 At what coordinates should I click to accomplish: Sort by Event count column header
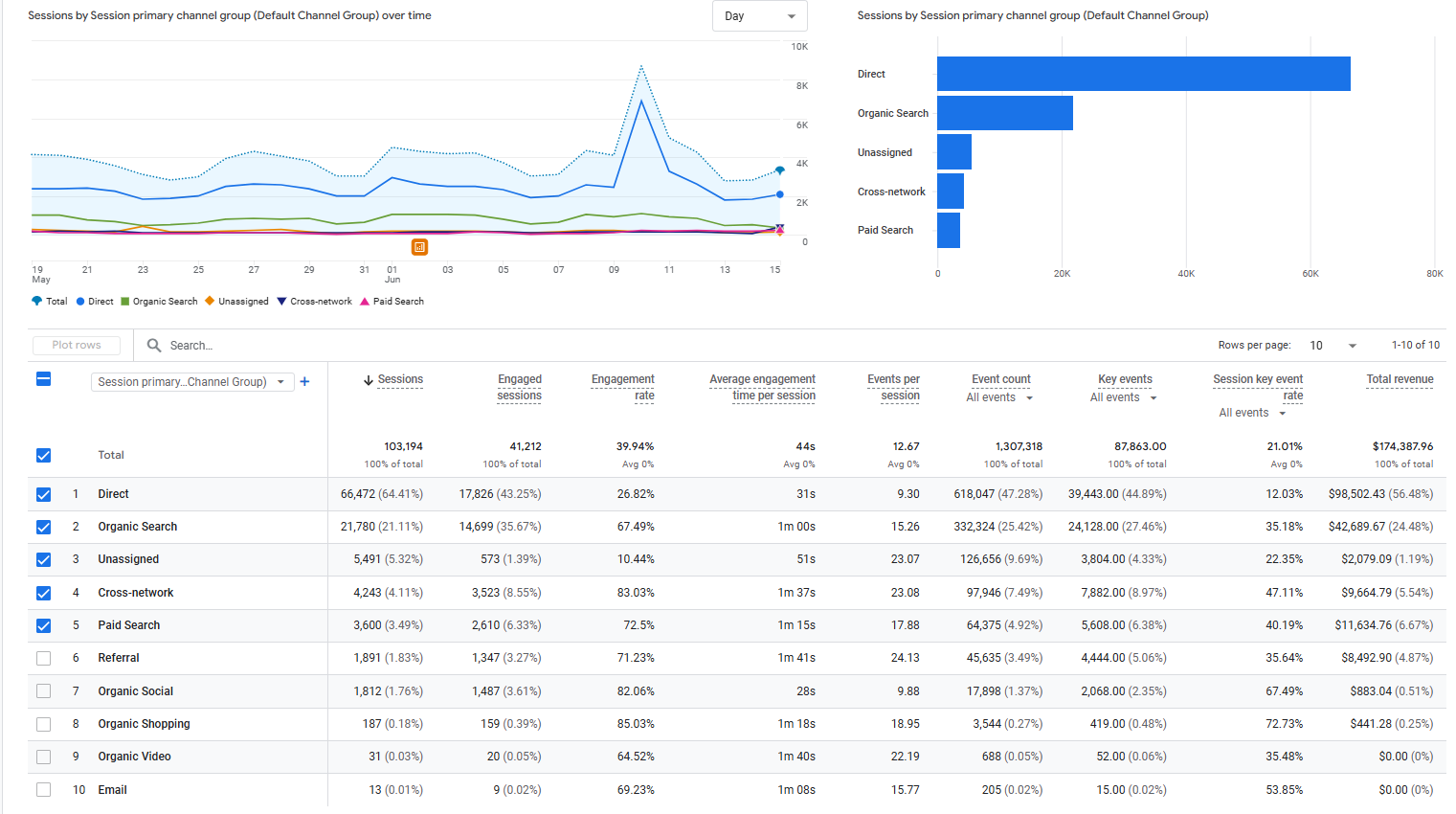click(x=1001, y=380)
